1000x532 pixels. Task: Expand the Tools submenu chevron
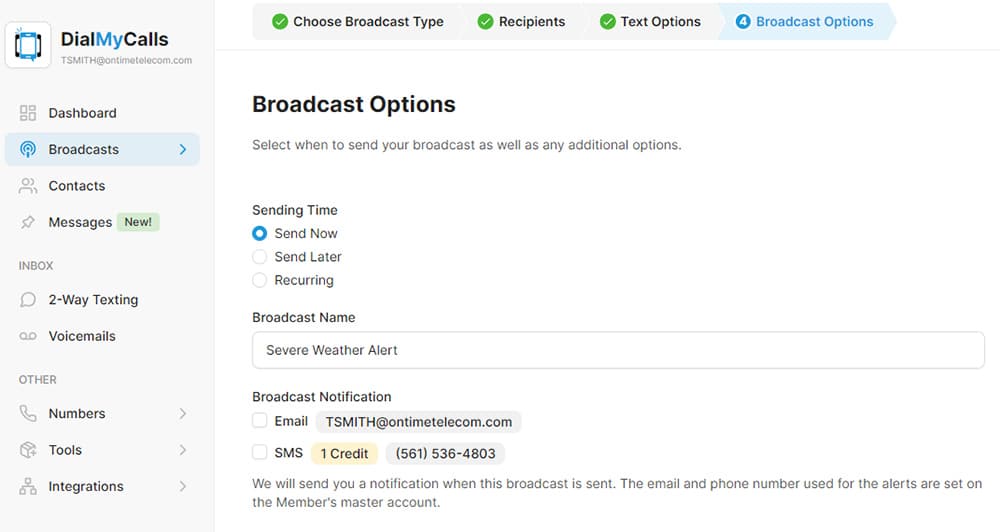pos(183,450)
